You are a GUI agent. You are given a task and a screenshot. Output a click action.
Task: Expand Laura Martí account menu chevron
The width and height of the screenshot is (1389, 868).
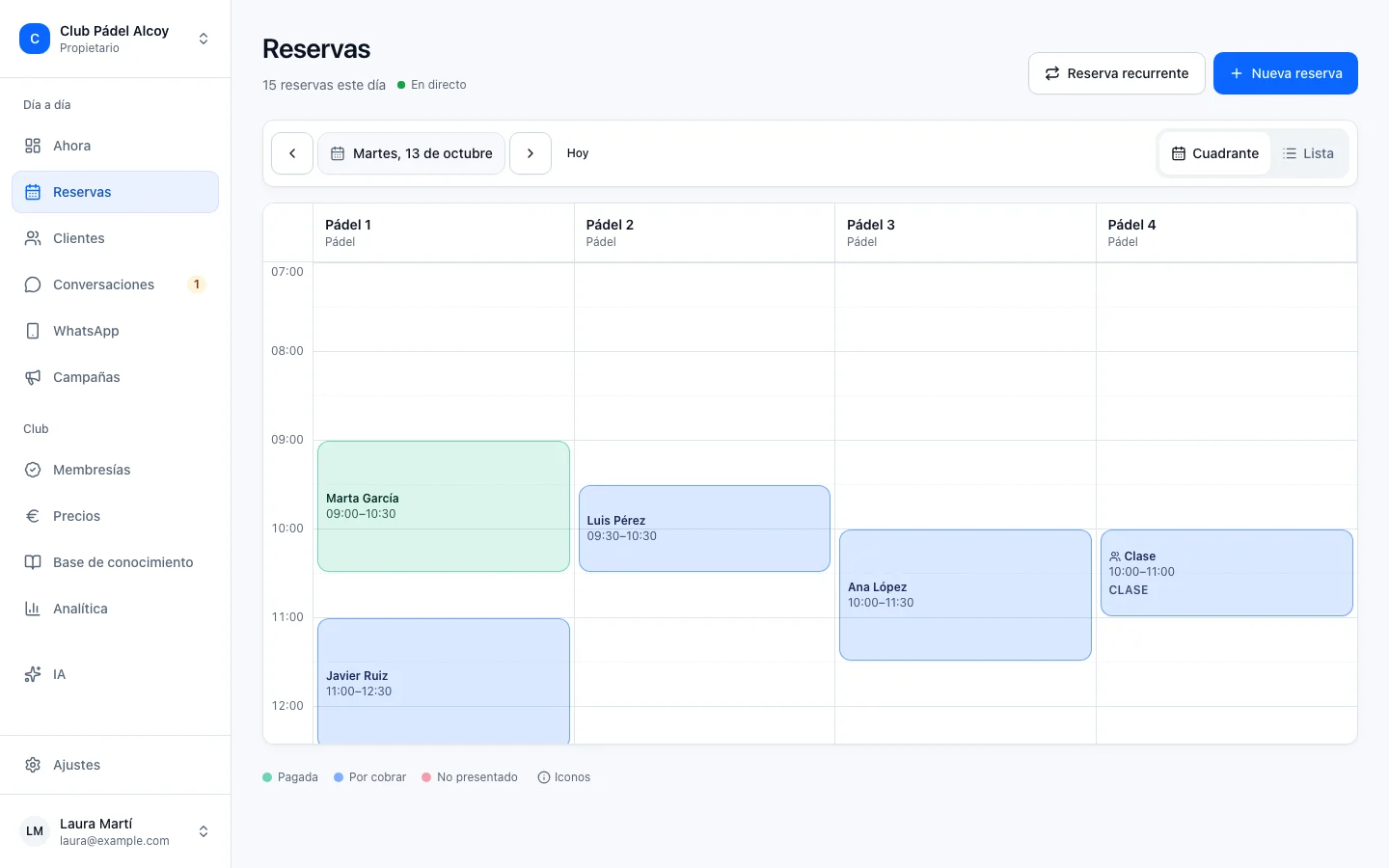pos(204,831)
